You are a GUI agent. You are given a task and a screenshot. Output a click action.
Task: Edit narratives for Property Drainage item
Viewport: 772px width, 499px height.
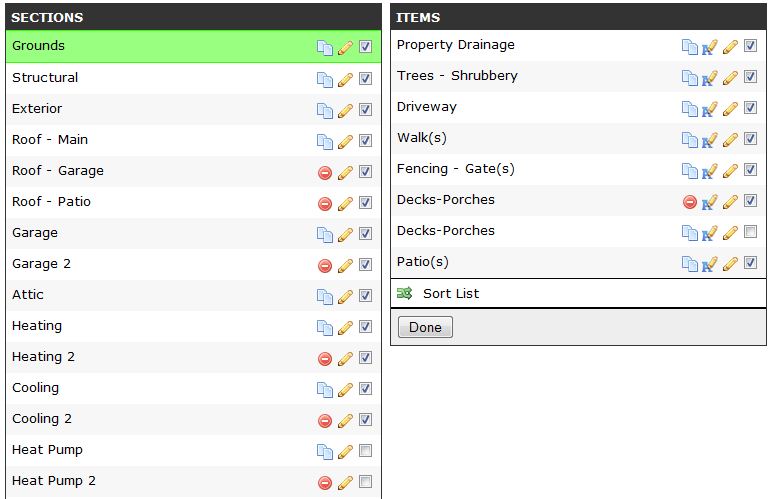(709, 47)
